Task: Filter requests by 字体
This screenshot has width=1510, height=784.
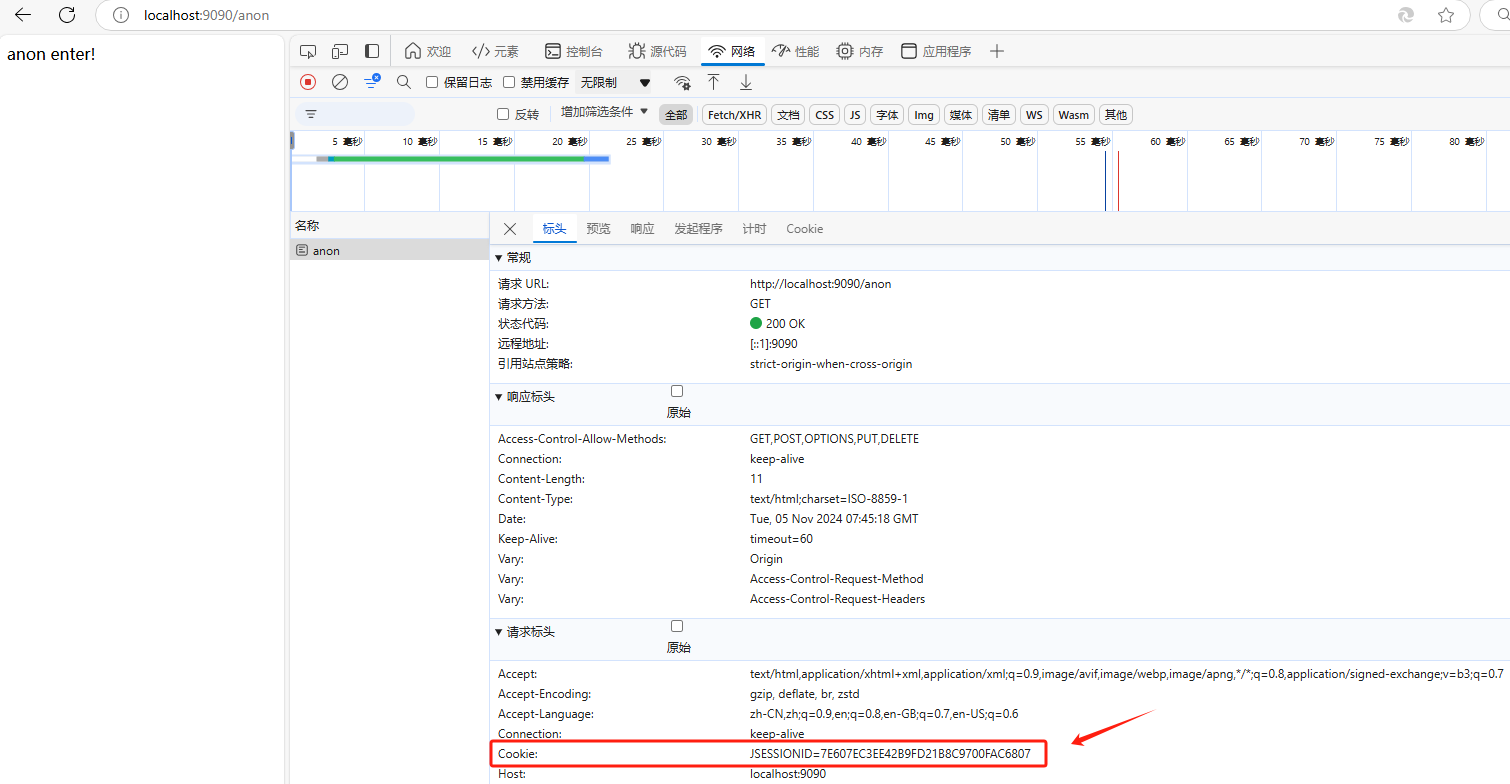Action: pyautogui.click(x=887, y=115)
